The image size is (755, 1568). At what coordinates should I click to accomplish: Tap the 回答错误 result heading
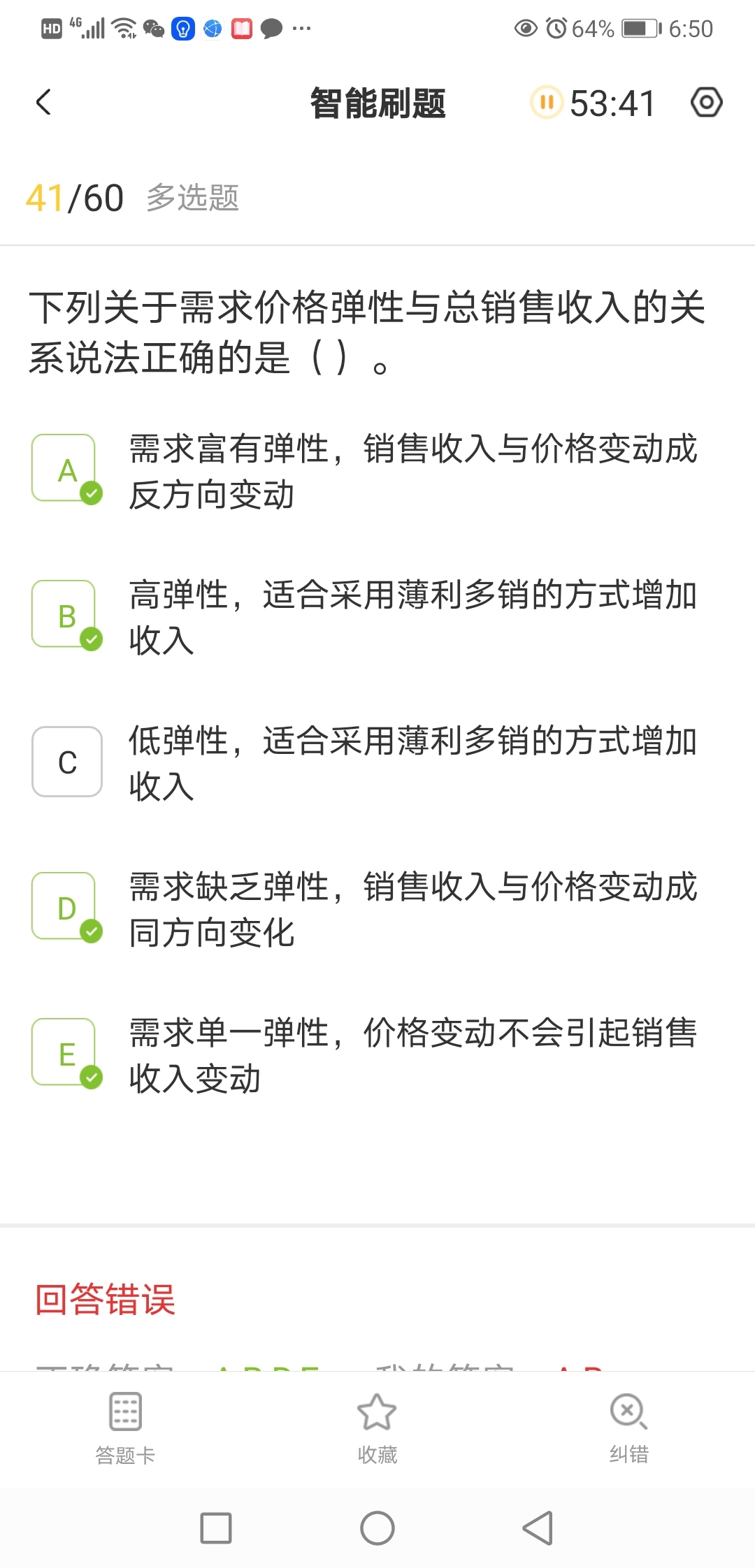tap(106, 1300)
